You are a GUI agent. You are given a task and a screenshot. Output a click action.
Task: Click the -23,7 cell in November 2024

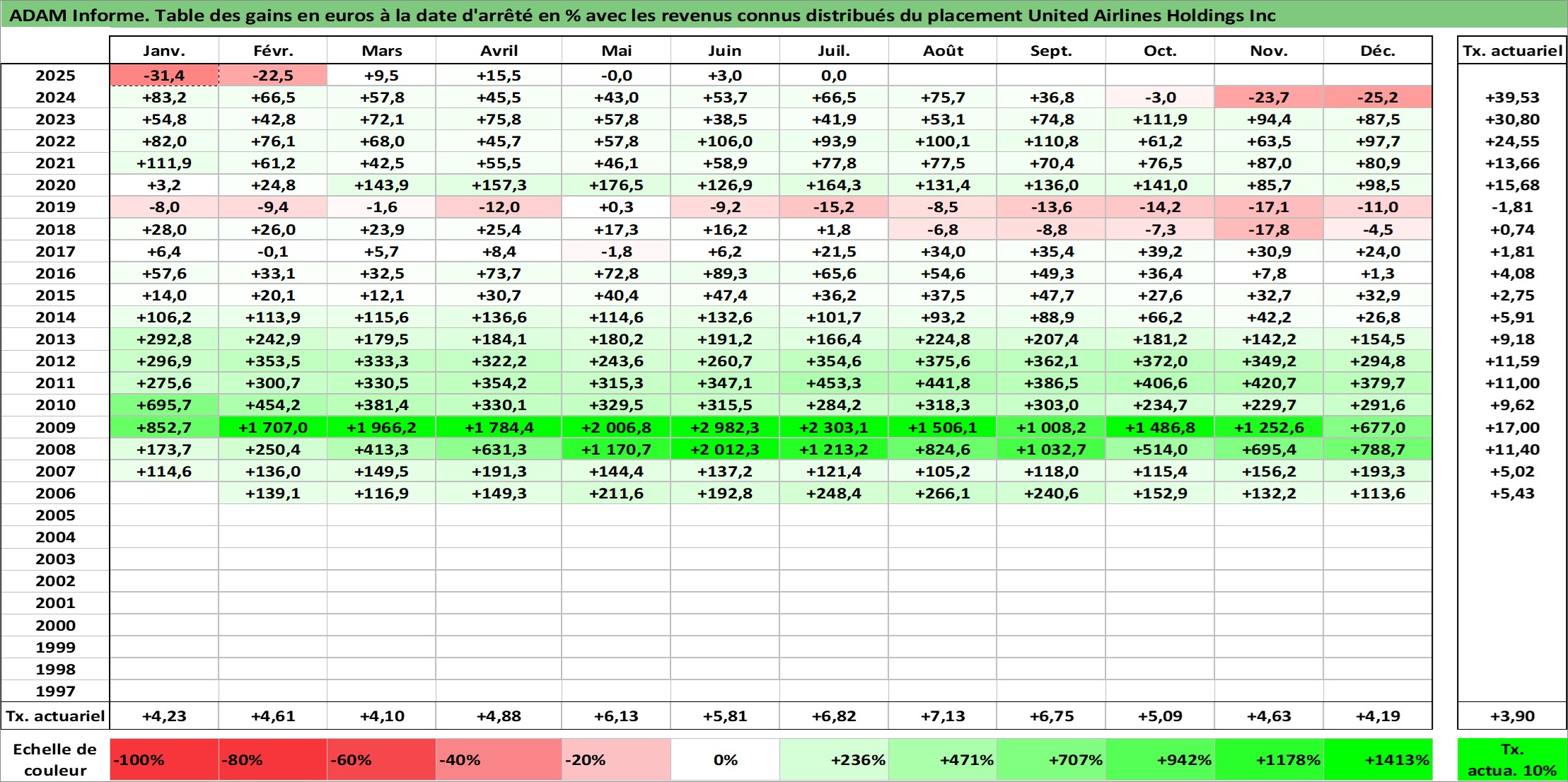(x=1269, y=97)
